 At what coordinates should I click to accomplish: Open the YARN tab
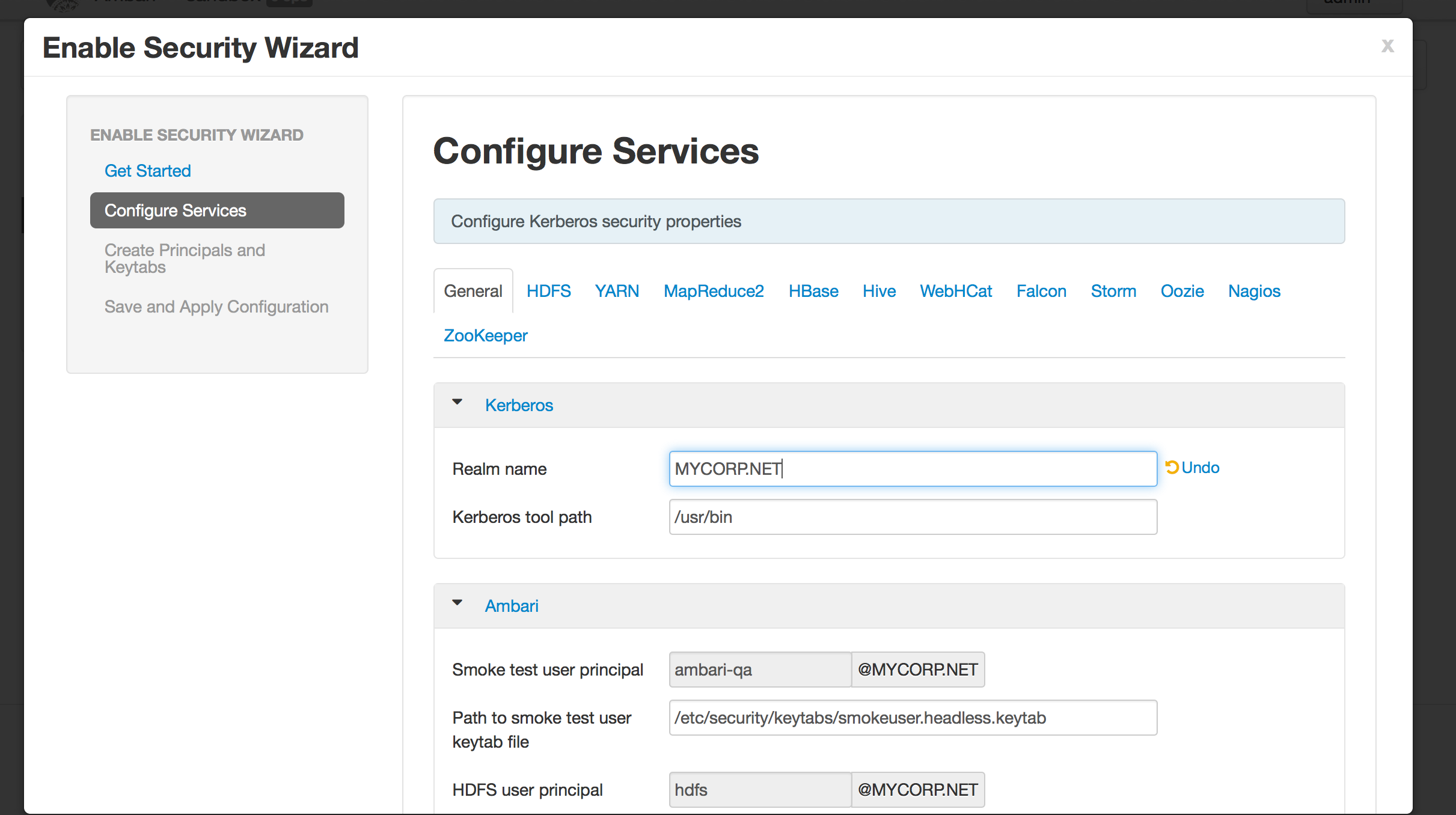coord(617,291)
